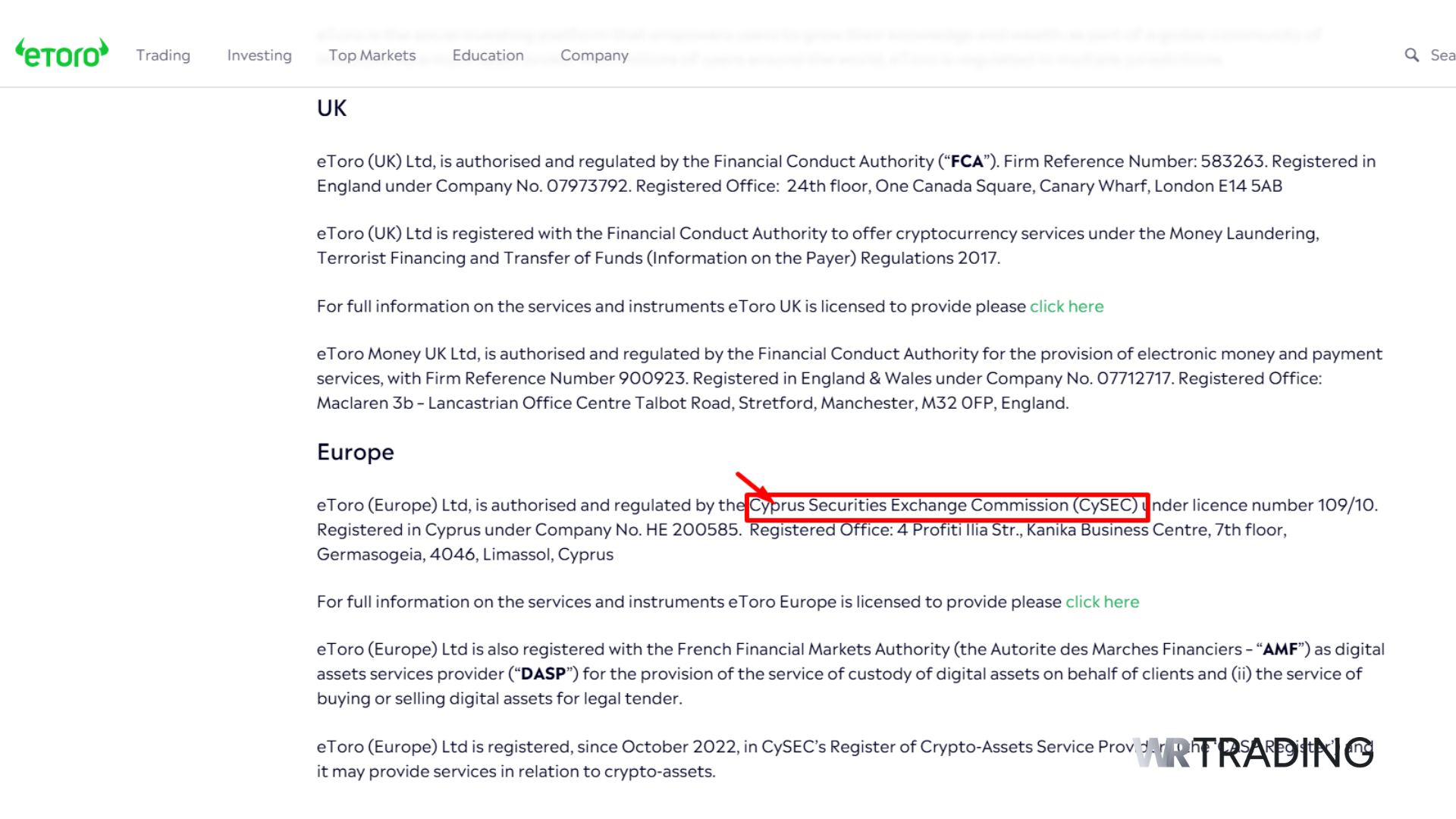
Task: Open the Investing menu
Action: tap(259, 55)
